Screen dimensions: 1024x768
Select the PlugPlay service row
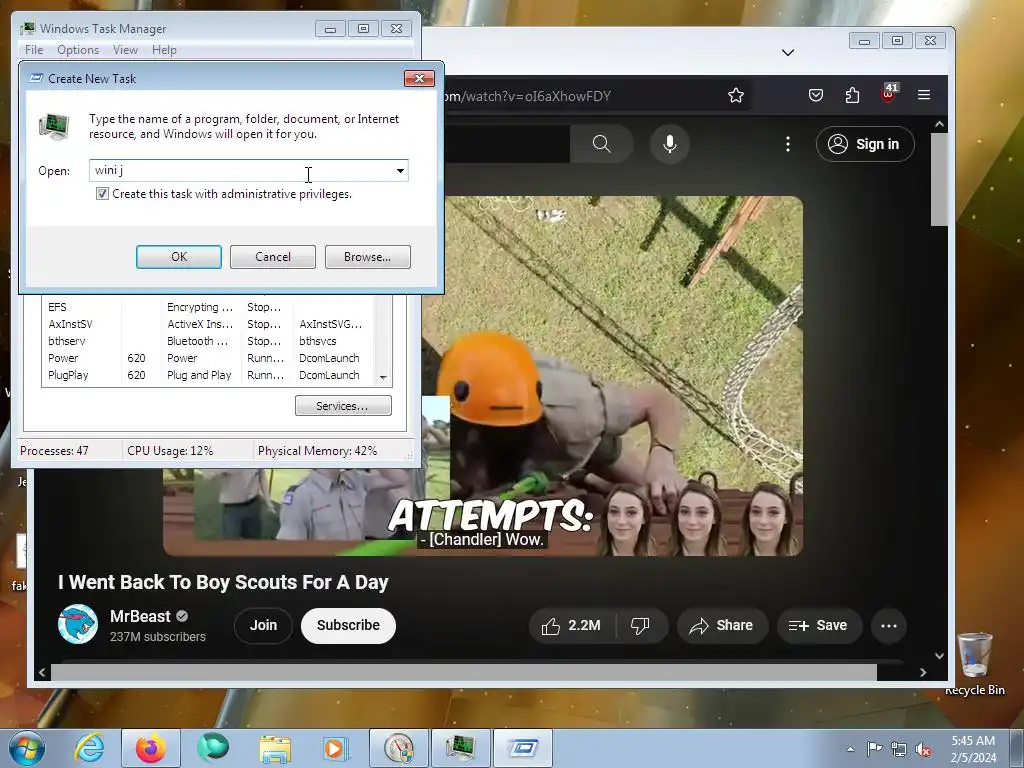point(208,375)
